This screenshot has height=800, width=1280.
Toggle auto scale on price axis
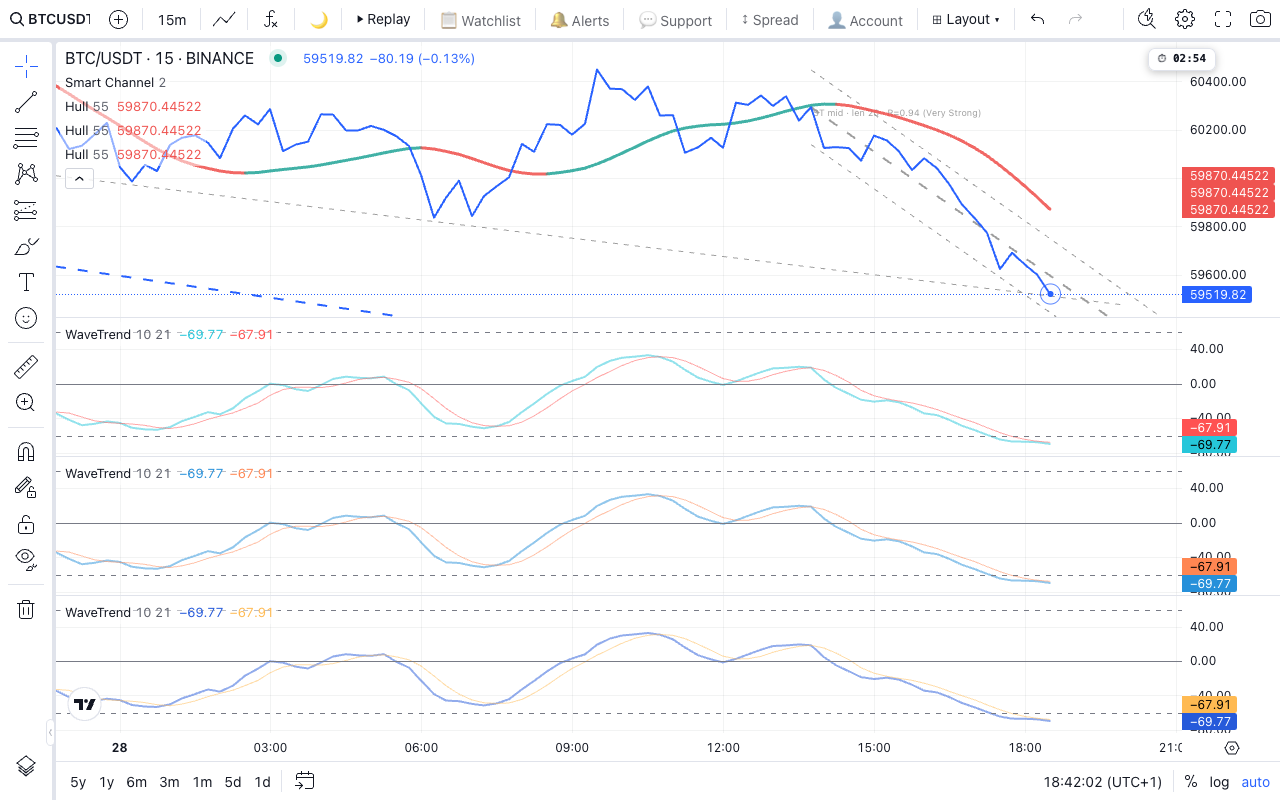[x=1256, y=782]
